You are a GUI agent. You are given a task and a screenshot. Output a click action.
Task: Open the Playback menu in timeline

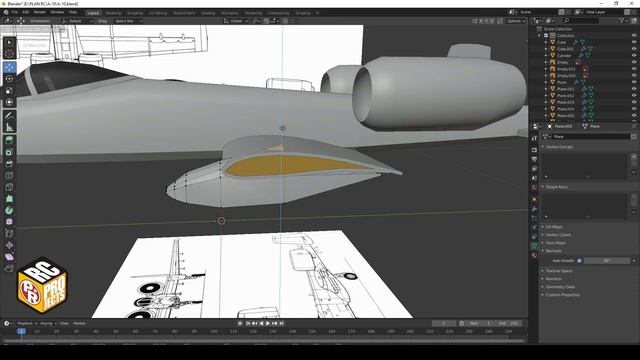27,323
